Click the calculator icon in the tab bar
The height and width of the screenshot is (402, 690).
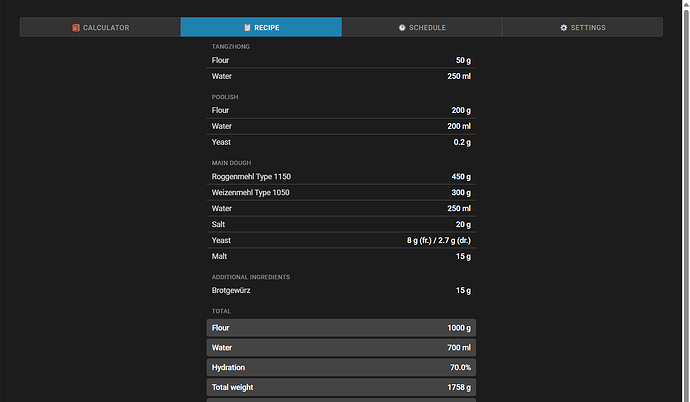(76, 28)
